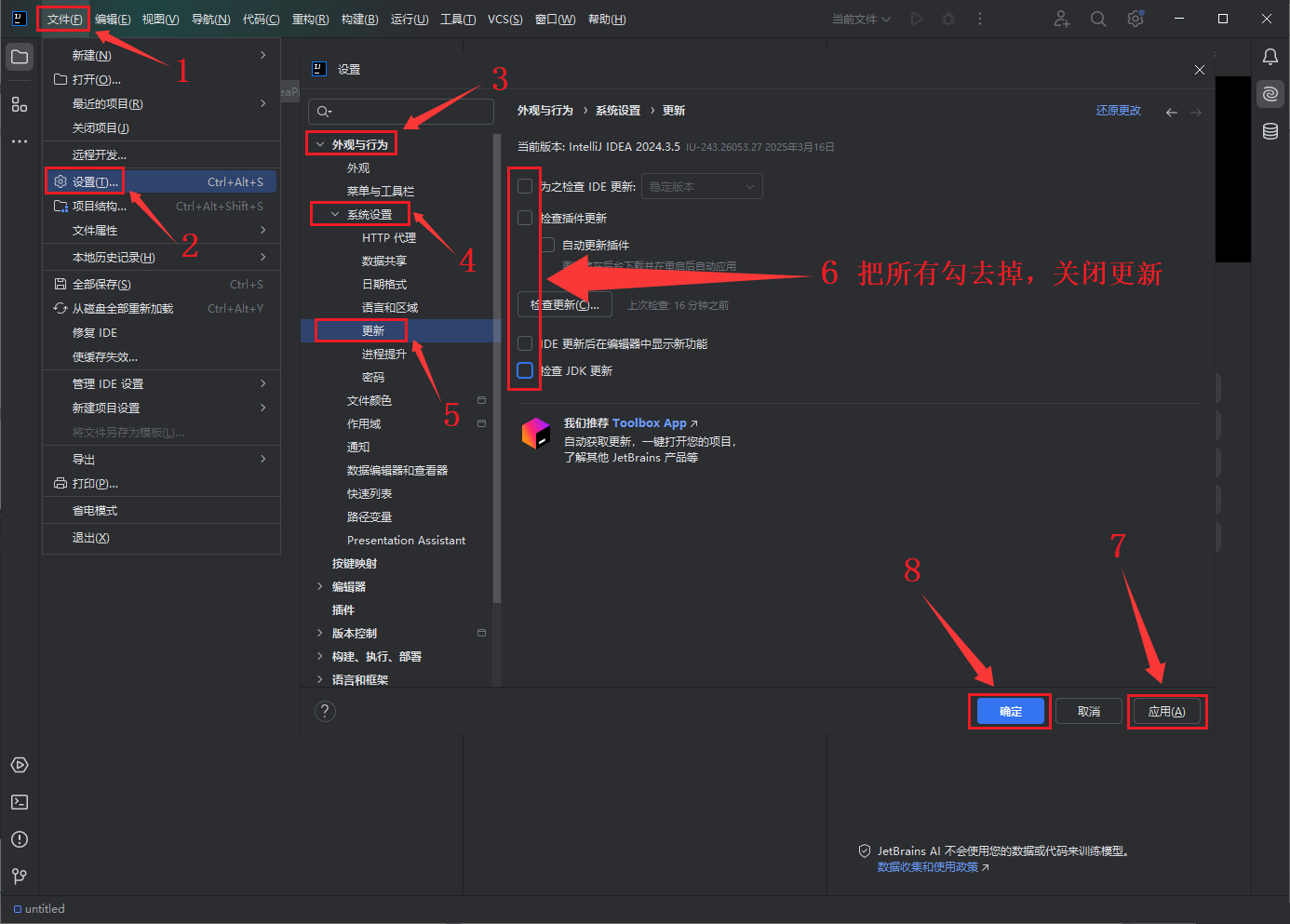Screen dimensions: 1290x924
Task: Choose 修复 IDE menu entry
Action: pyautogui.click(x=161, y=332)
